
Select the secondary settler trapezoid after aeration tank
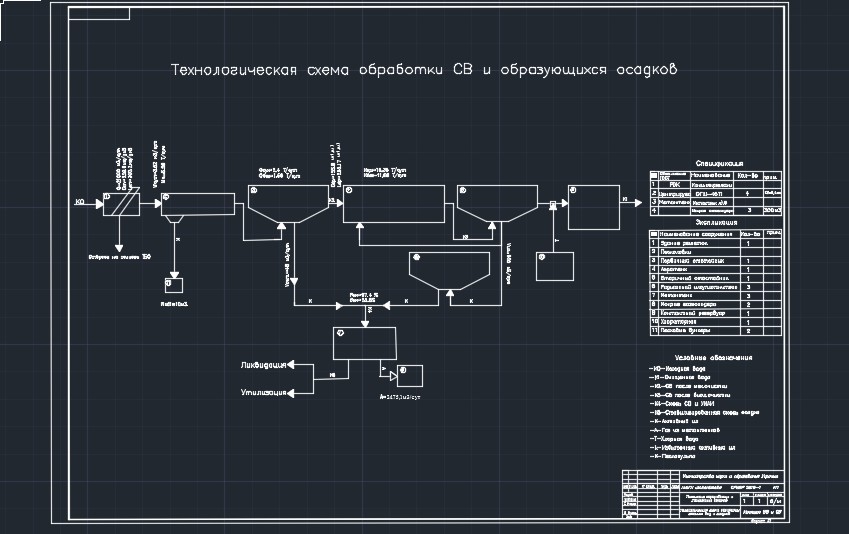click(x=497, y=204)
